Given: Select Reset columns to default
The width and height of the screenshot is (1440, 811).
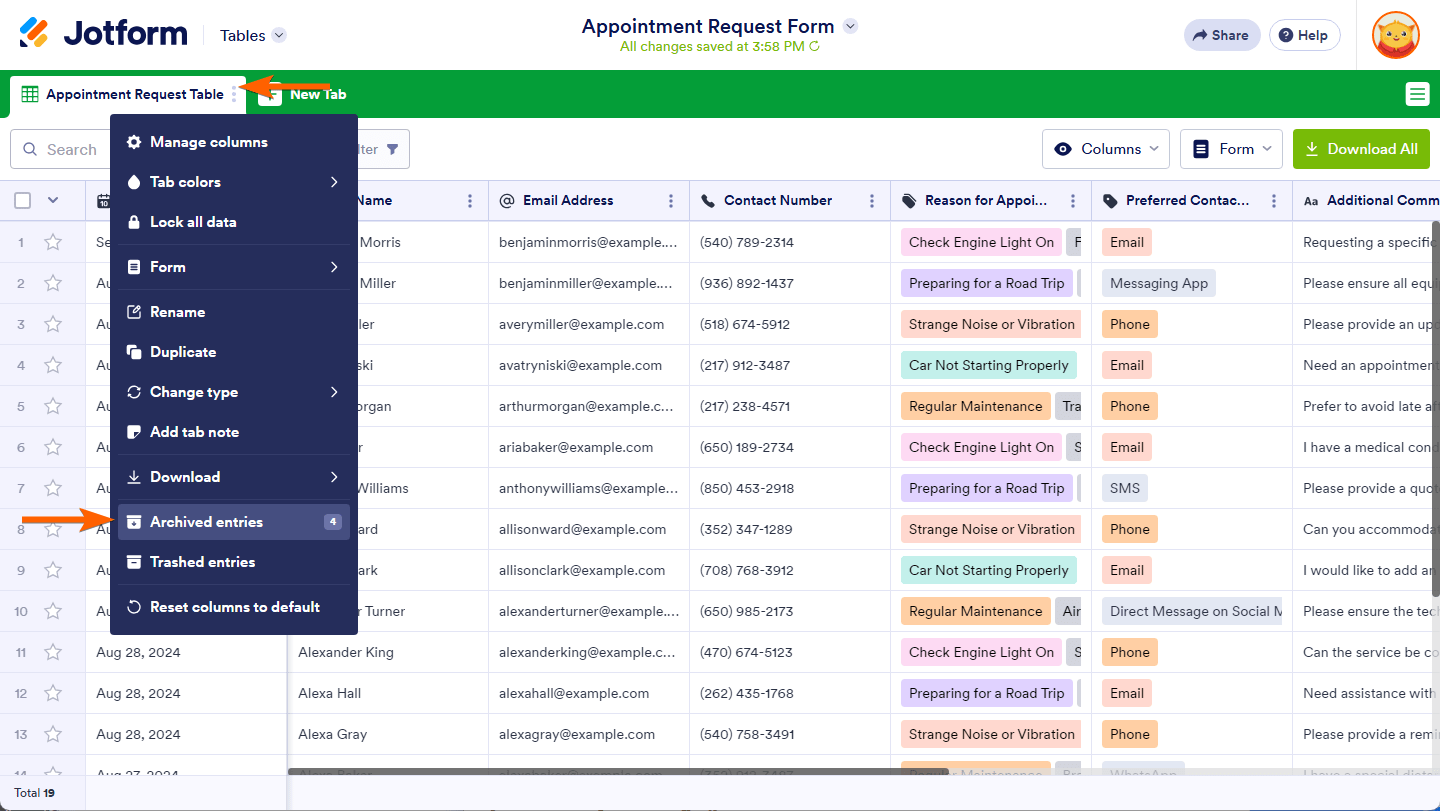Looking at the screenshot, I should 234,607.
